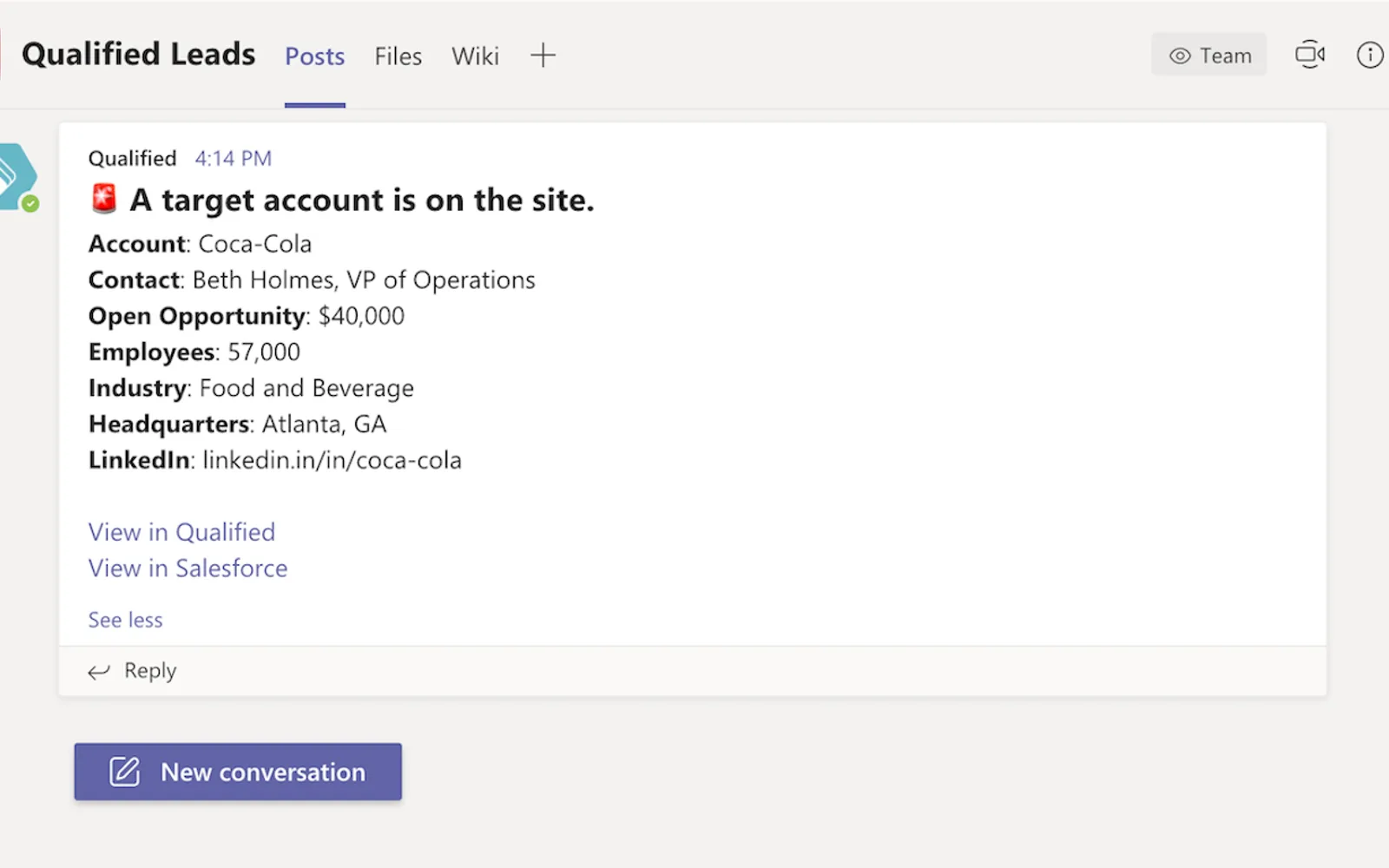Viewport: 1389px width, 868px height.
Task: Open View in Salesforce link
Action: [x=188, y=569]
